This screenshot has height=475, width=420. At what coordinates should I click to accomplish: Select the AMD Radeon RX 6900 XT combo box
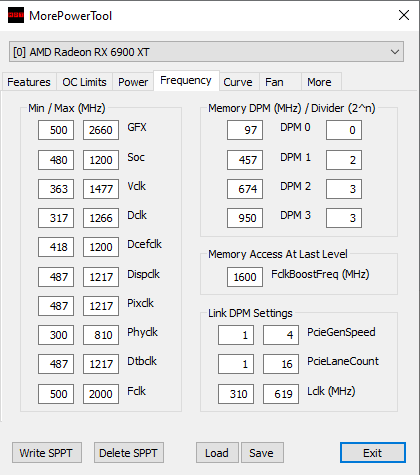[206, 52]
